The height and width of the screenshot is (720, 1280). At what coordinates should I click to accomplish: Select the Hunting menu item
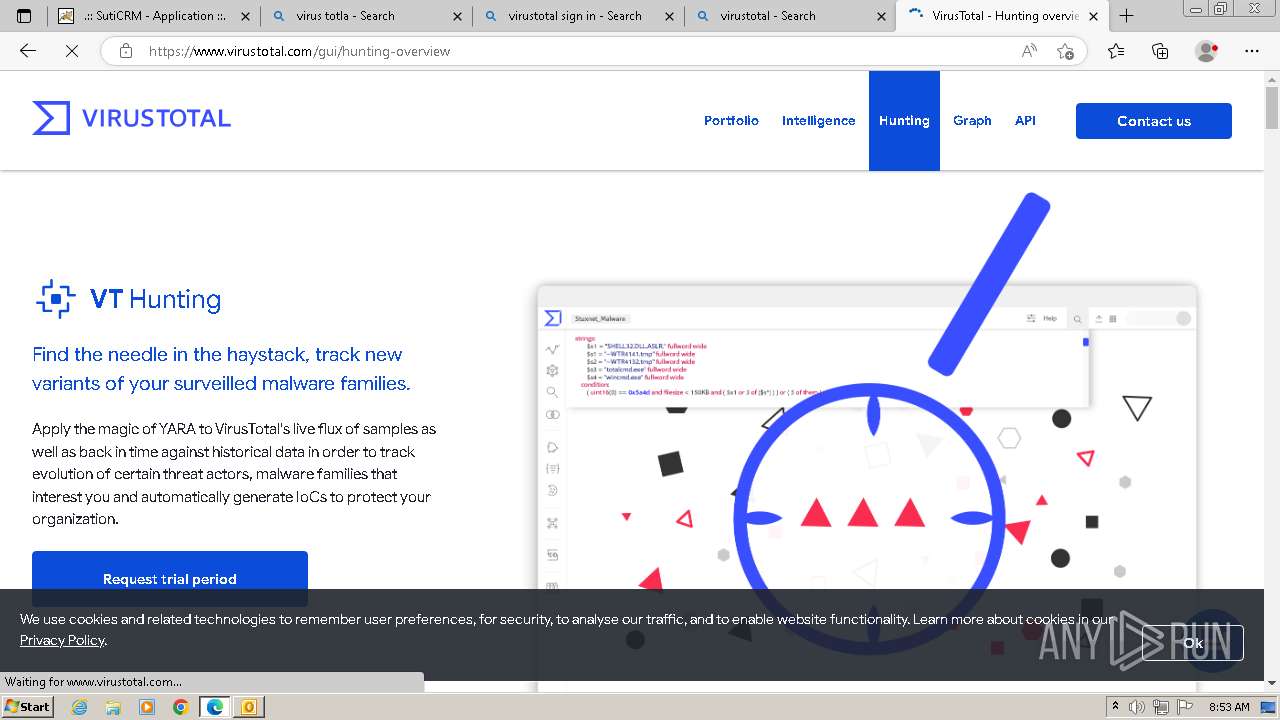pyautogui.click(x=904, y=120)
